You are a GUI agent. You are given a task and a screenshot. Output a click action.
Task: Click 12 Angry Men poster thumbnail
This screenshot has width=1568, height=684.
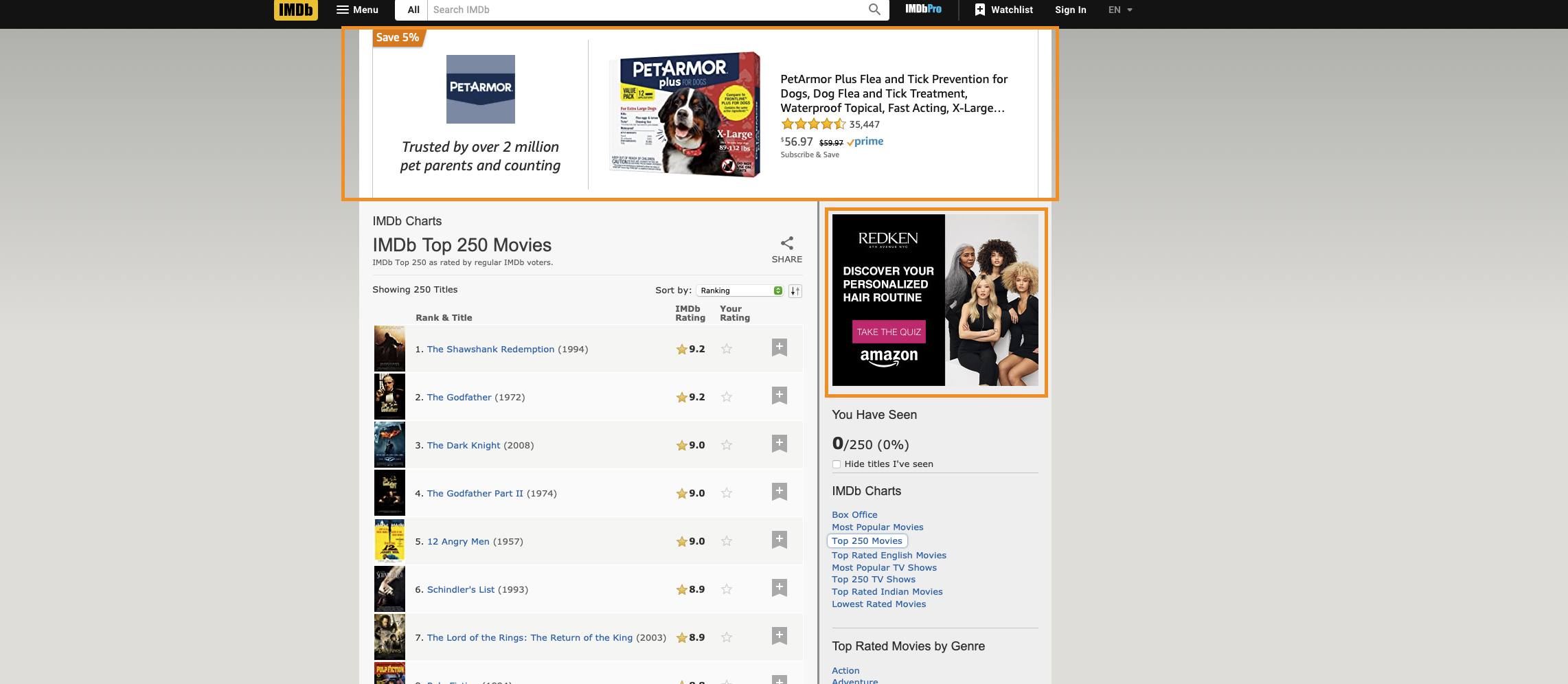point(389,540)
